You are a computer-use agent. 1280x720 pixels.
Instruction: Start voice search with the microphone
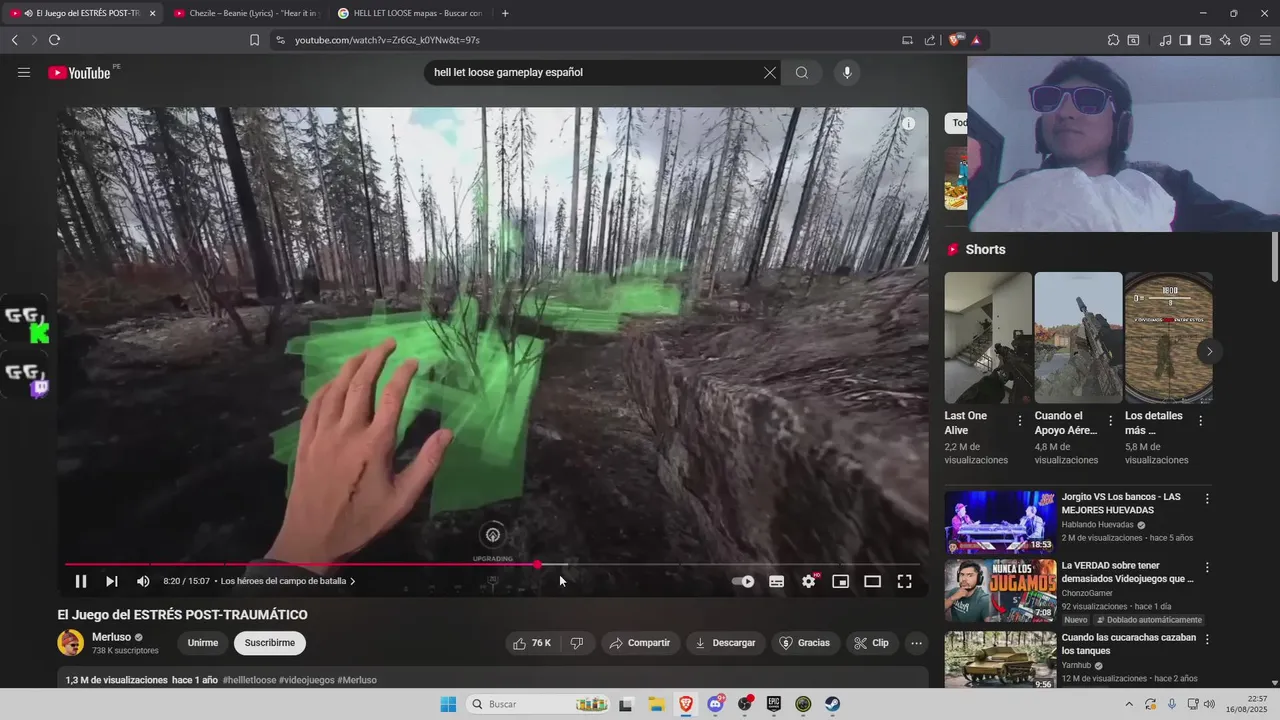847,72
